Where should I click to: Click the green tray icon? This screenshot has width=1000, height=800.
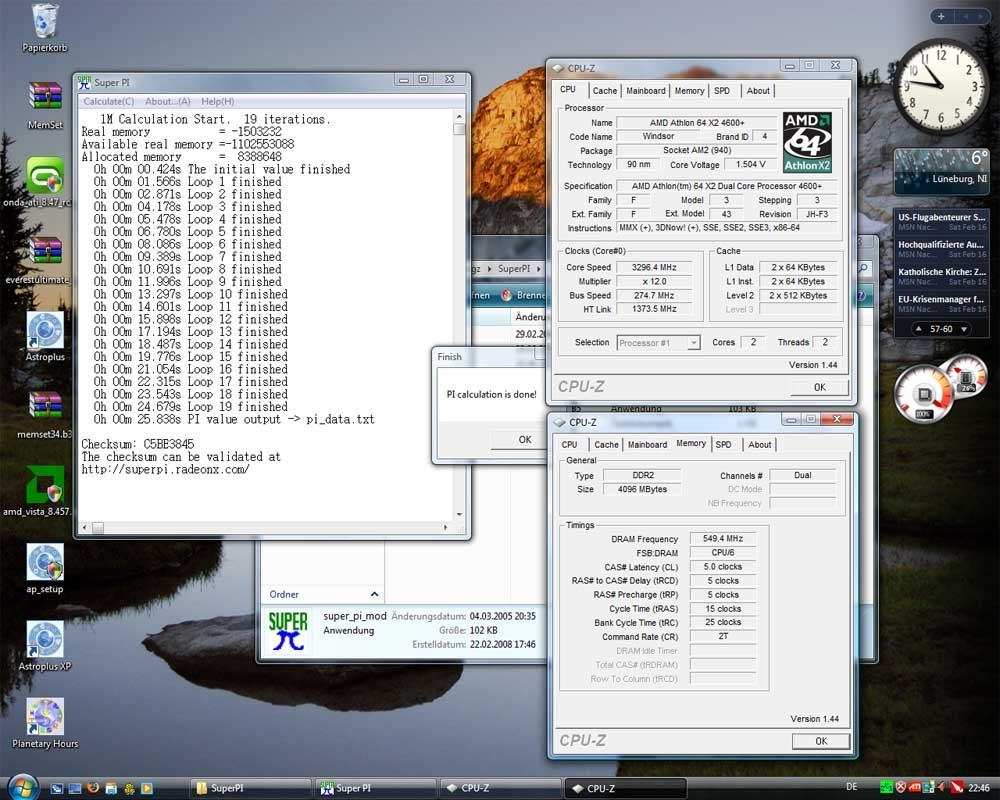(x=886, y=788)
